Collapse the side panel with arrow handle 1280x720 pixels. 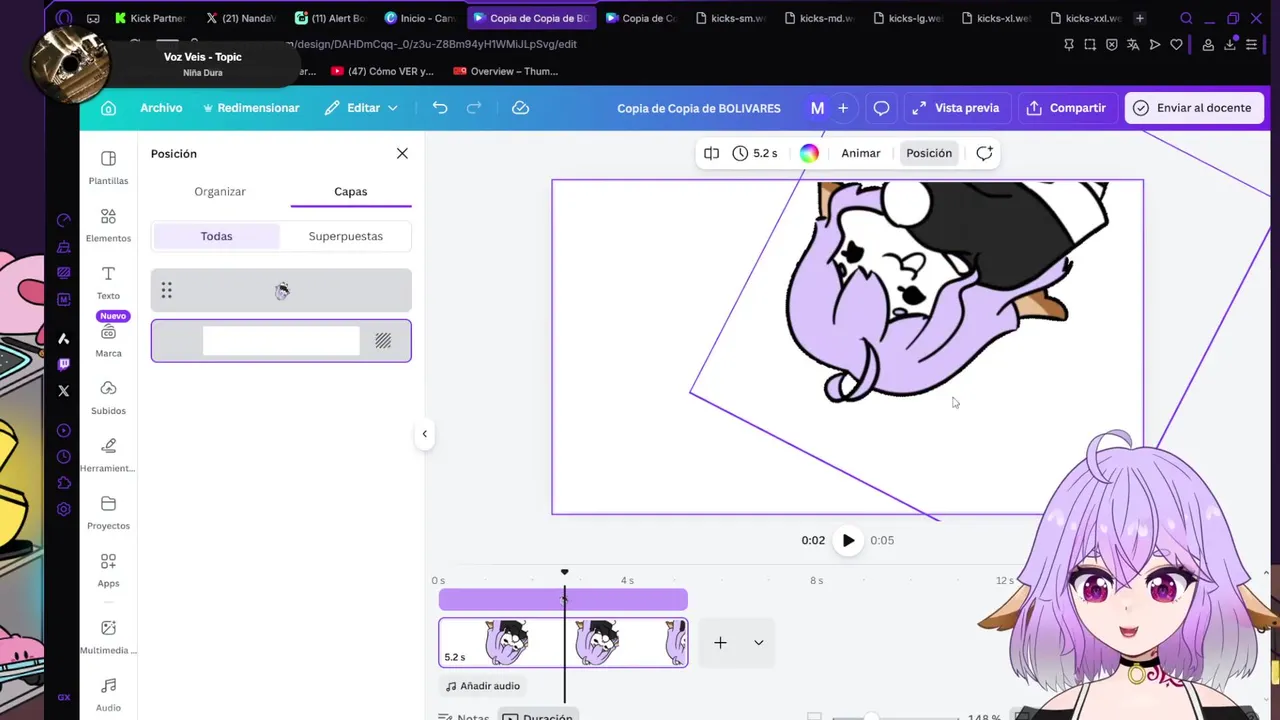[424, 434]
